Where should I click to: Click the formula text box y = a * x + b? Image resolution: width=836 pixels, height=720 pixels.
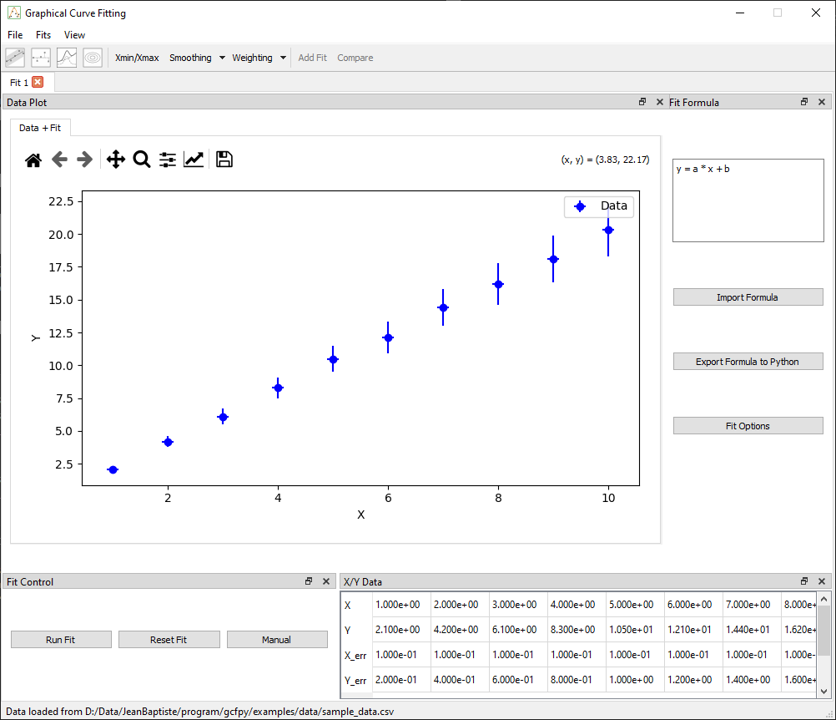(x=747, y=200)
